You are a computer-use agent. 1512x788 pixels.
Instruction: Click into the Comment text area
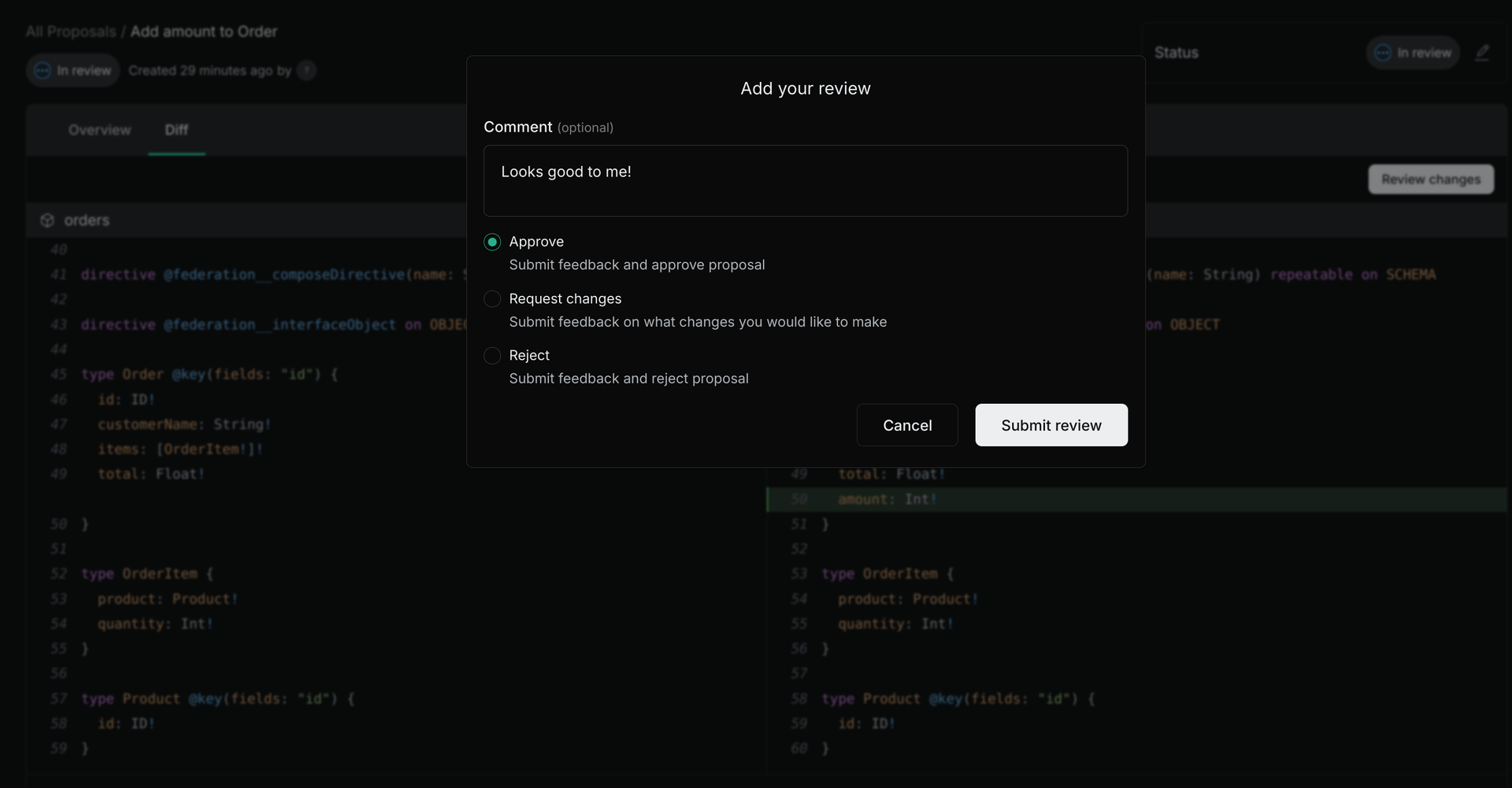805,181
